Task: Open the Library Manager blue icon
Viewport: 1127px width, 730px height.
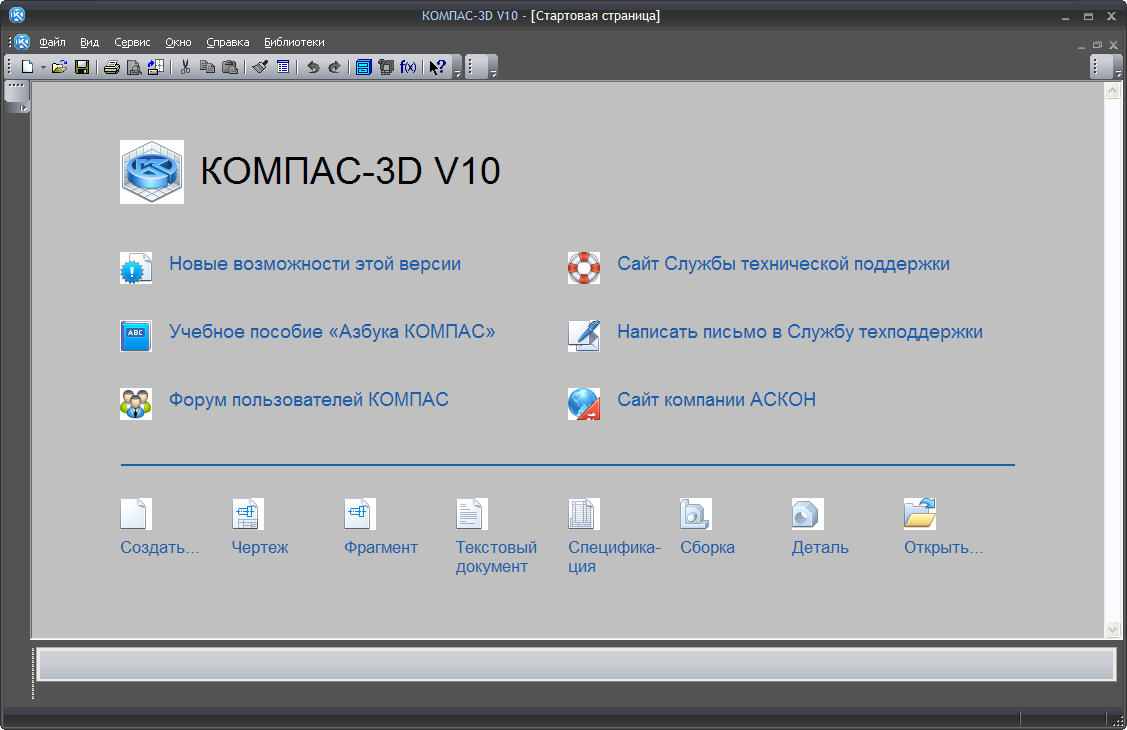Action: coord(364,68)
